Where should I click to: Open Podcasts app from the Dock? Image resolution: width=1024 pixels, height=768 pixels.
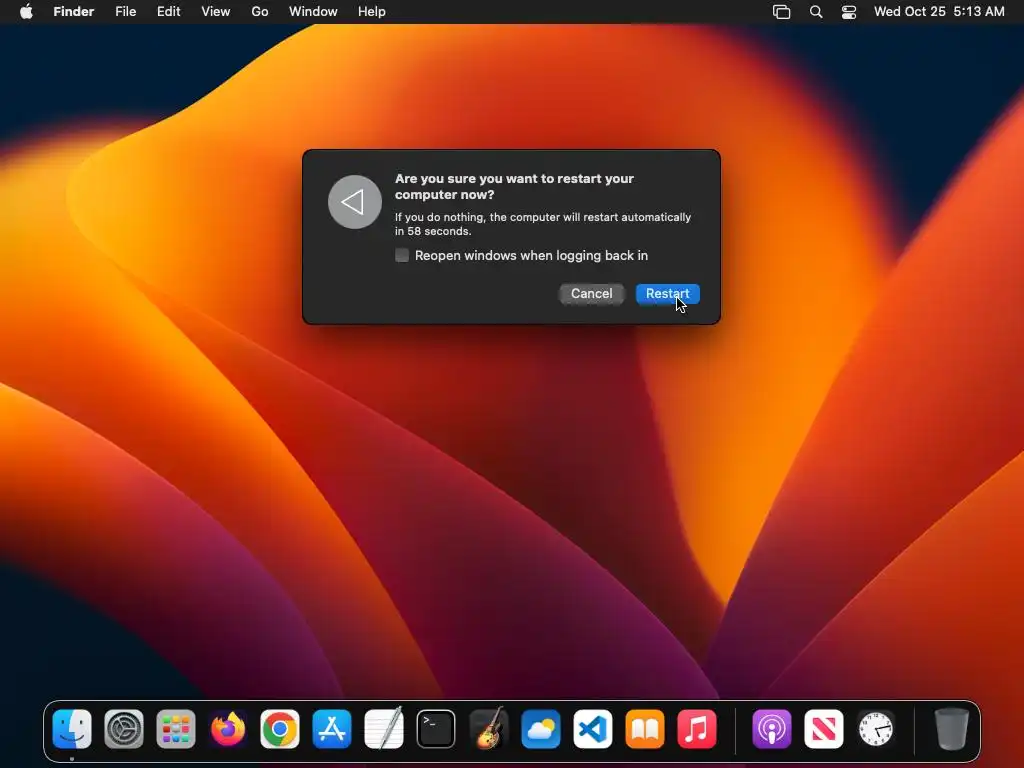(x=772, y=729)
